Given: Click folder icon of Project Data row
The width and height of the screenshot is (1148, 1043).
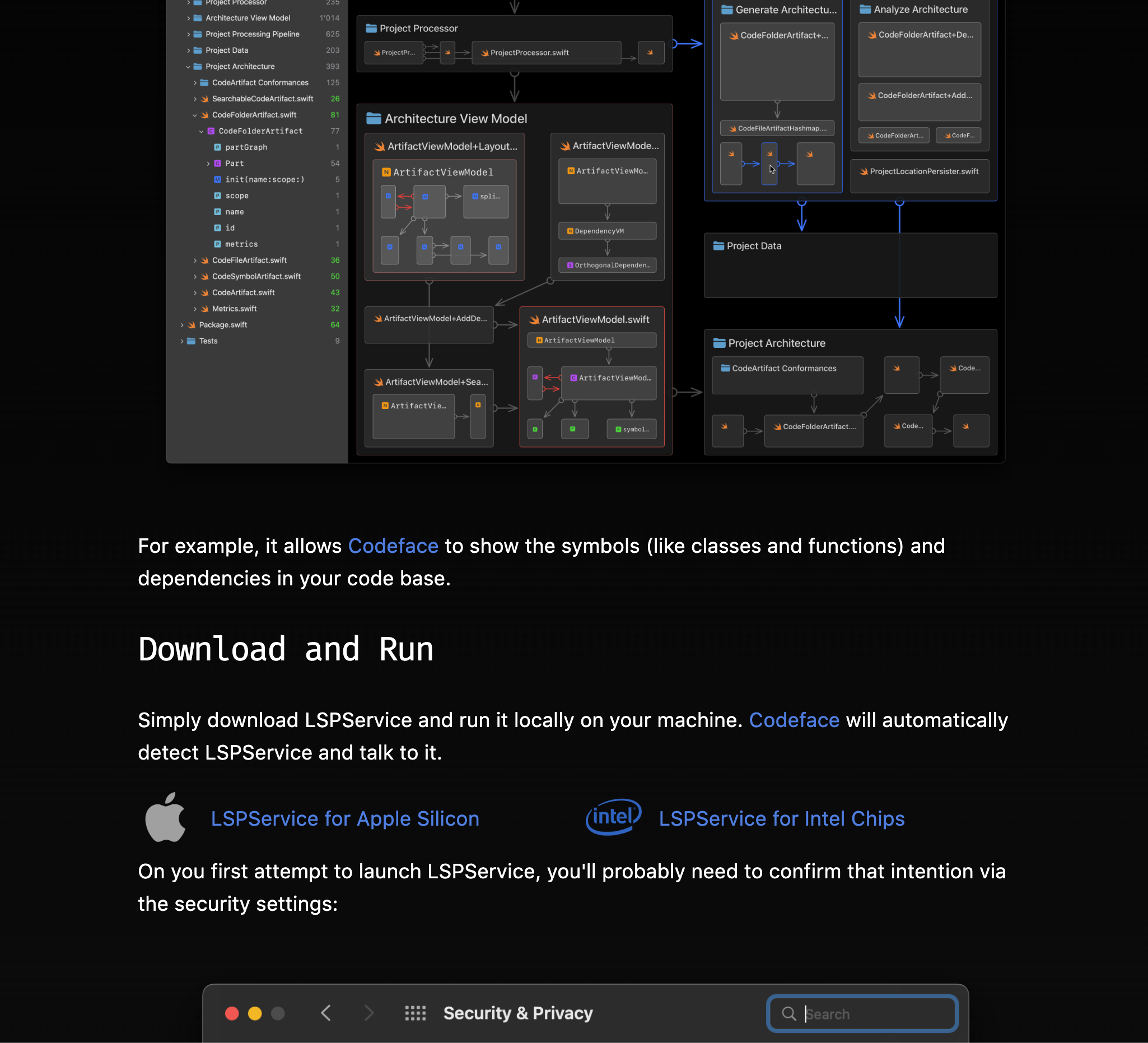Looking at the screenshot, I should (x=198, y=50).
